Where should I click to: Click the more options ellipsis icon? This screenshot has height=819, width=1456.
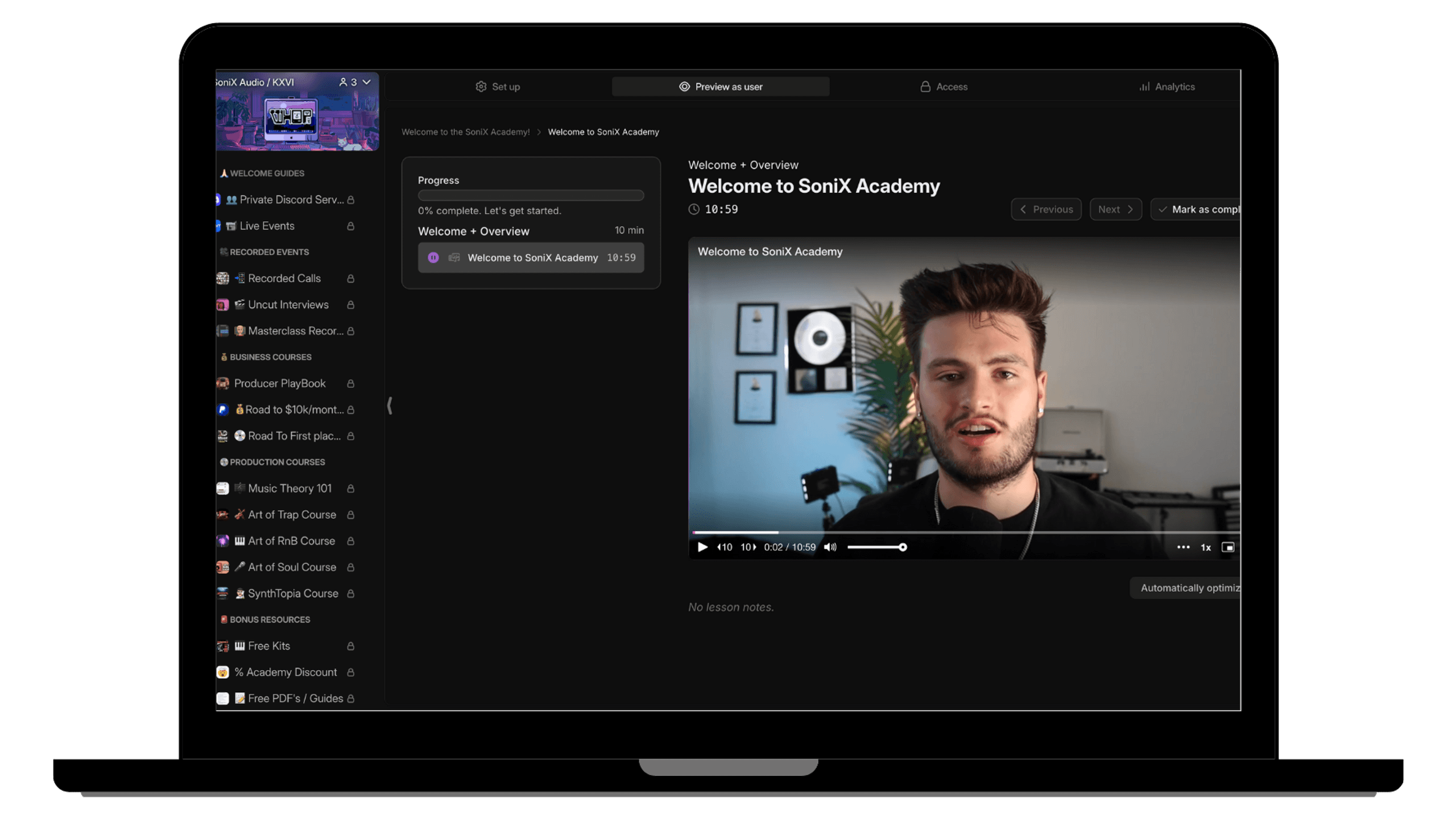click(x=1183, y=547)
